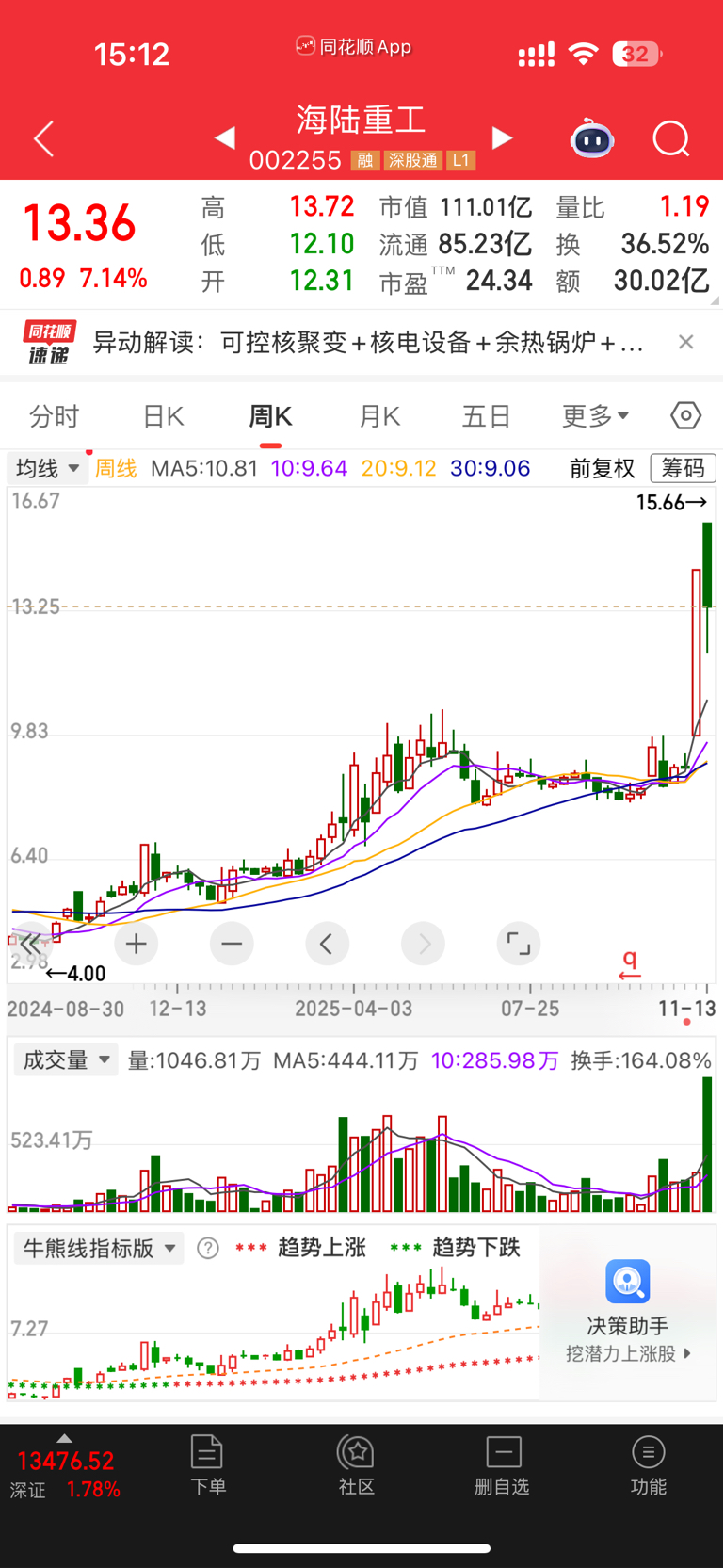Viewport: 724px width, 1568px height.
Task: Tap 11-13 date axis label
Action: (686, 1009)
